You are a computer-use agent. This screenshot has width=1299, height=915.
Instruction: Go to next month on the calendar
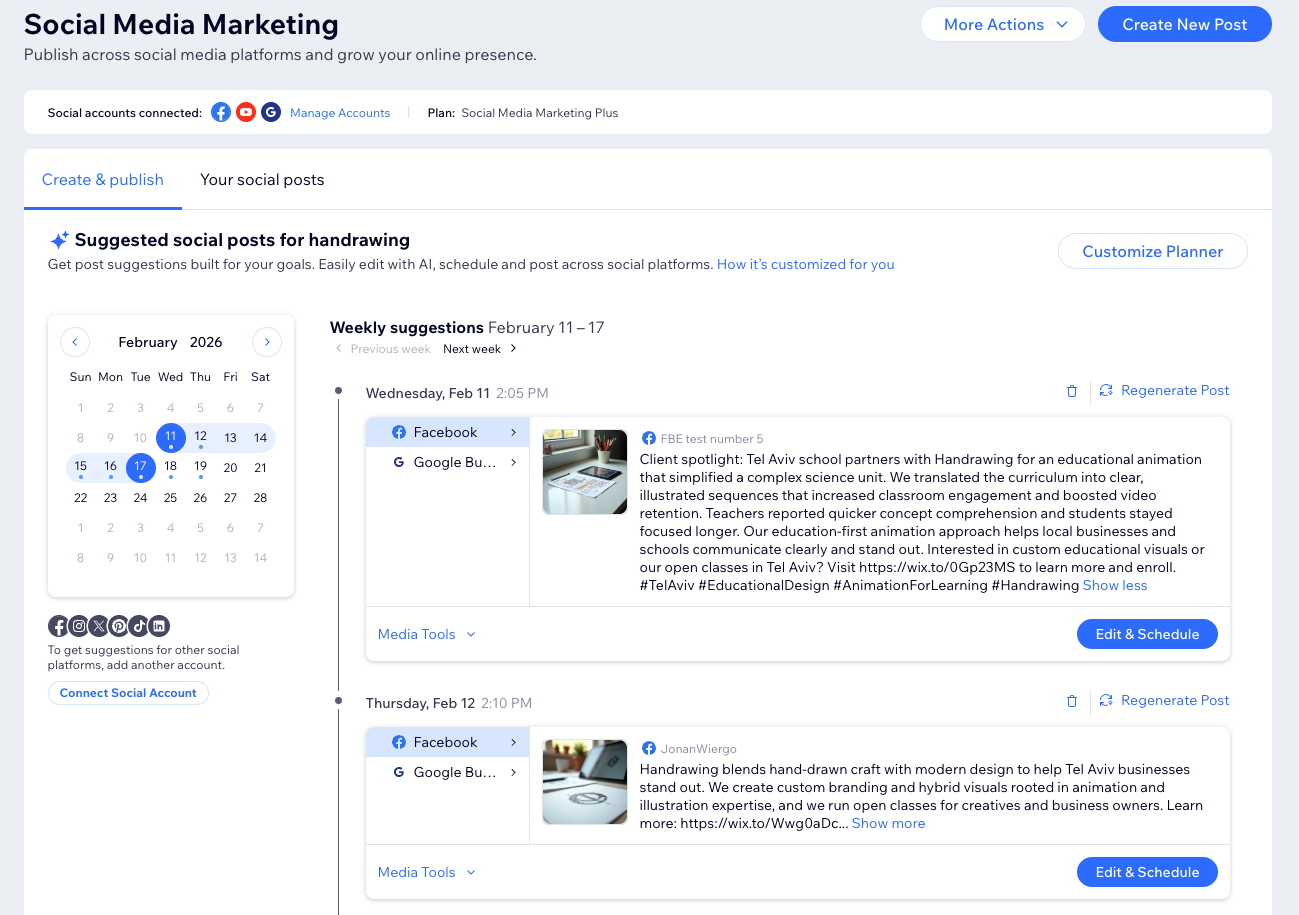(266, 341)
